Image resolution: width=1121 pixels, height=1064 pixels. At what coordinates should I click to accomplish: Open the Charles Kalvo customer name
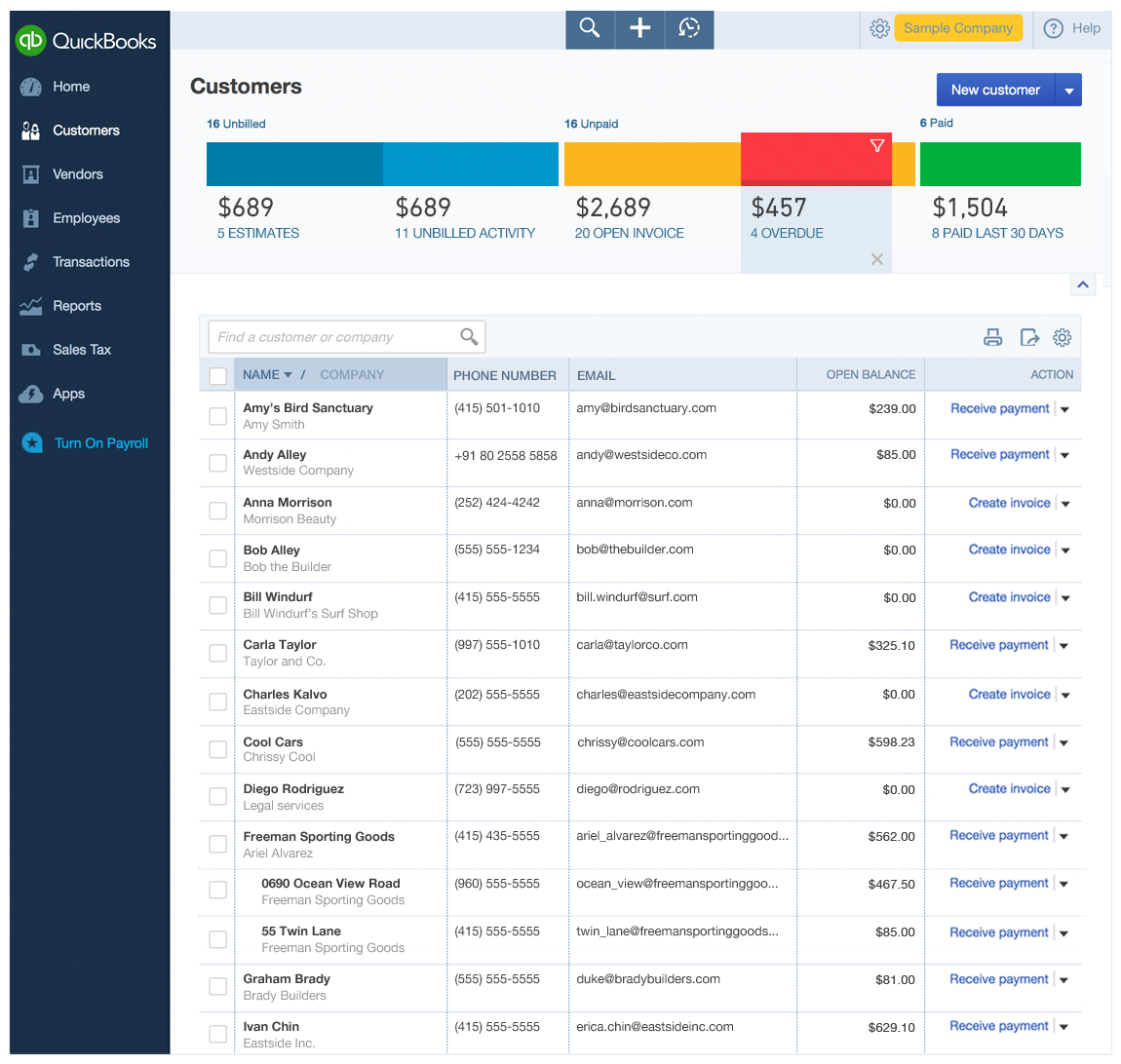(x=285, y=694)
